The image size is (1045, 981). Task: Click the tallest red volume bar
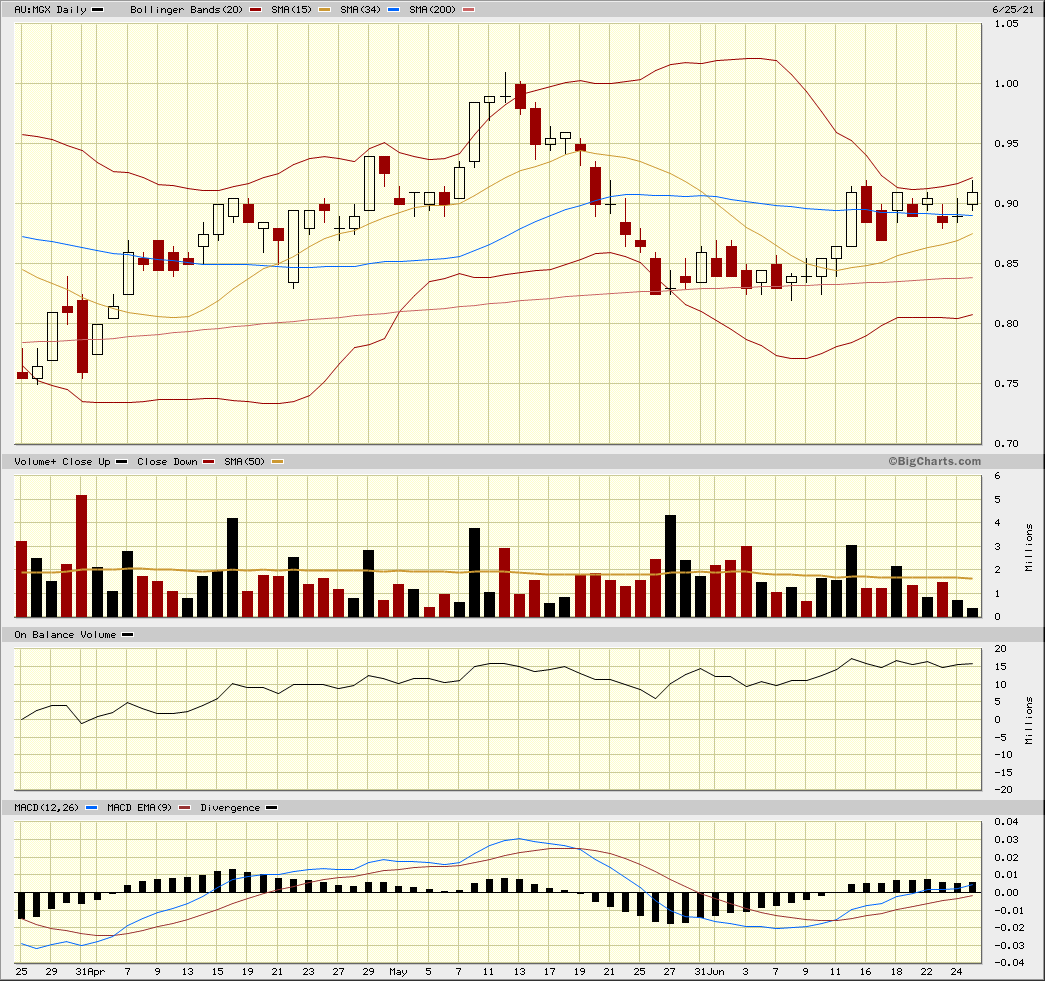click(81, 556)
